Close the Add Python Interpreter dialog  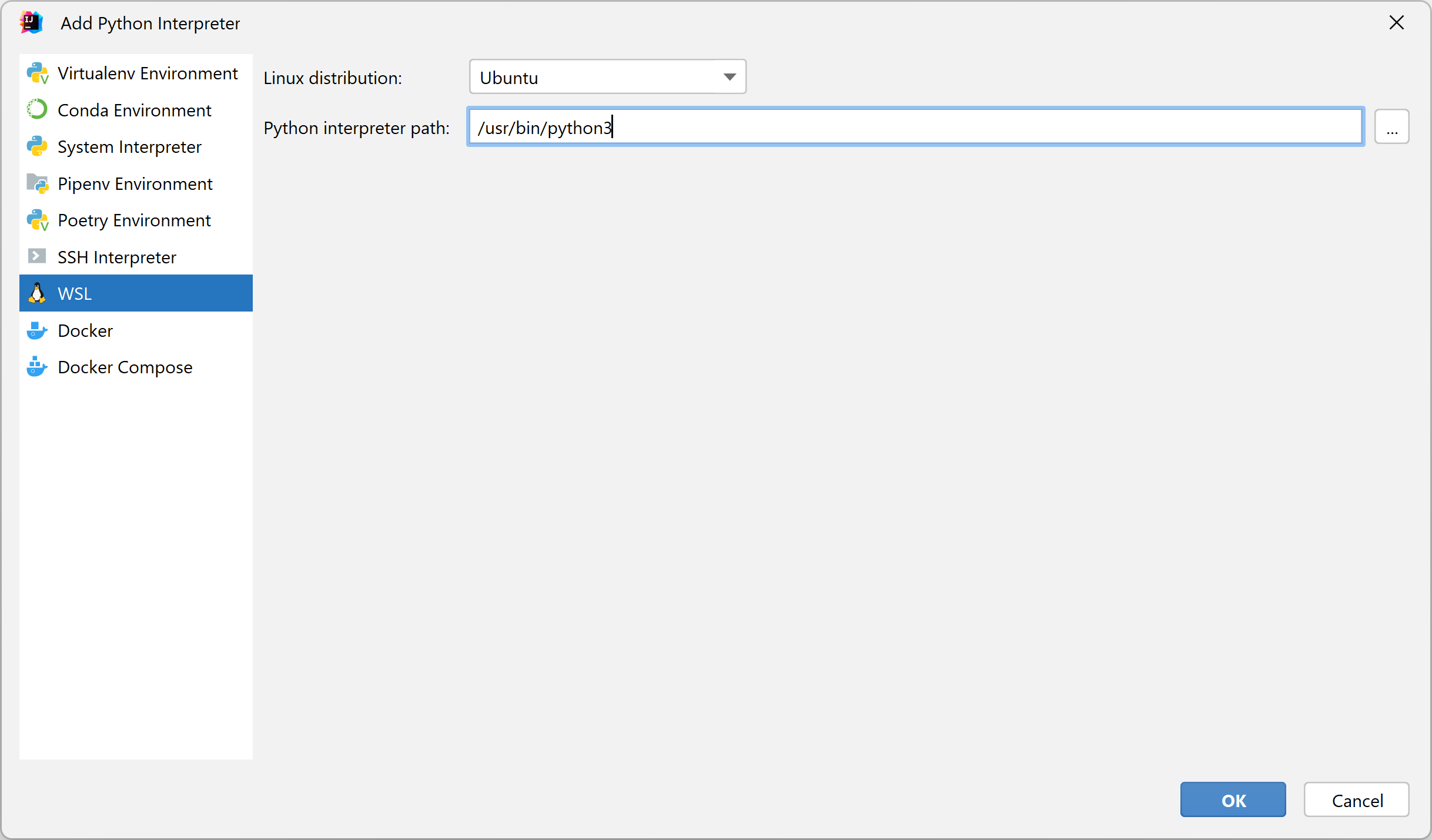[1397, 23]
